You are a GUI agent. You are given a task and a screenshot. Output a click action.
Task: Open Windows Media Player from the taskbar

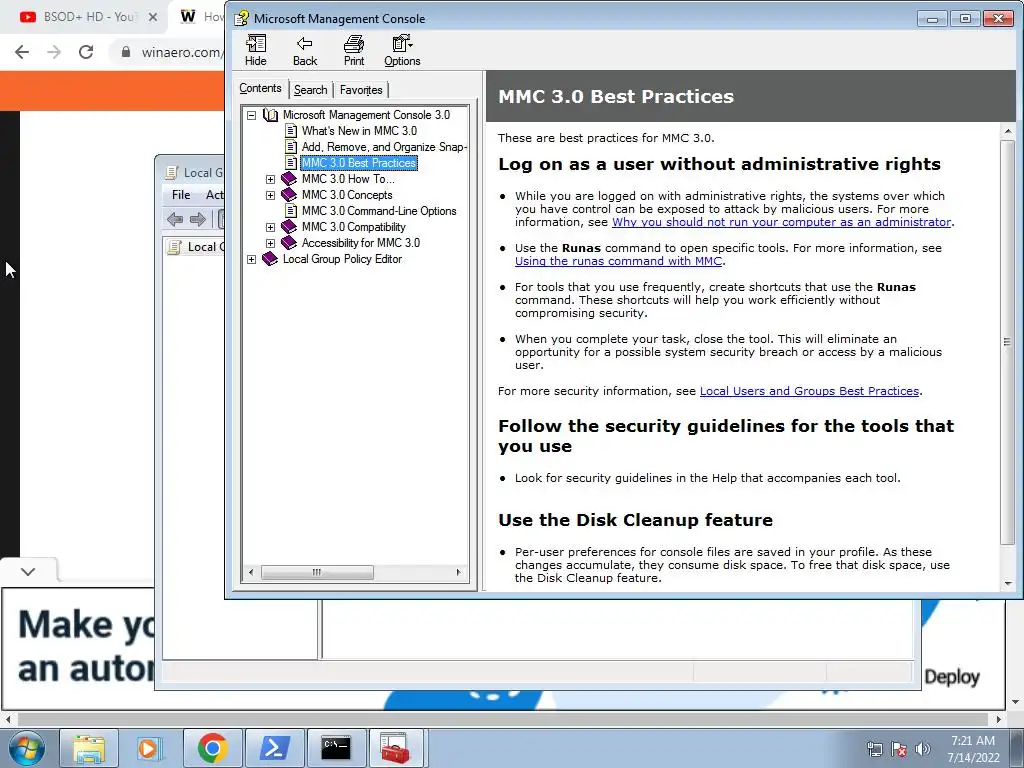pos(150,748)
